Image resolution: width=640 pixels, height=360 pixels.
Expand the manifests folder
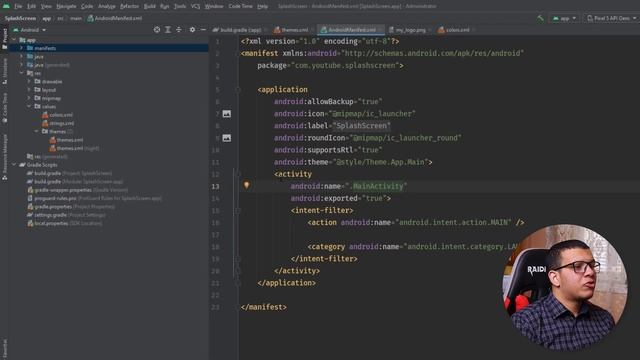coord(21,48)
